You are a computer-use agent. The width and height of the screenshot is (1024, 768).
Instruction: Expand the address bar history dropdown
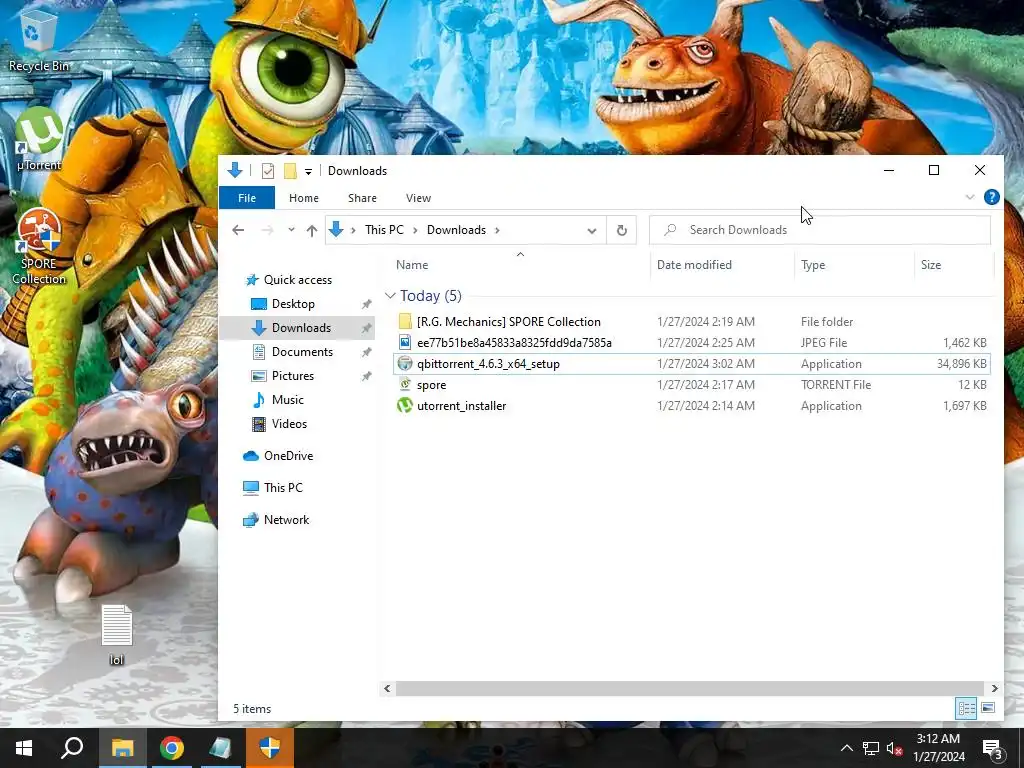pyautogui.click(x=592, y=231)
